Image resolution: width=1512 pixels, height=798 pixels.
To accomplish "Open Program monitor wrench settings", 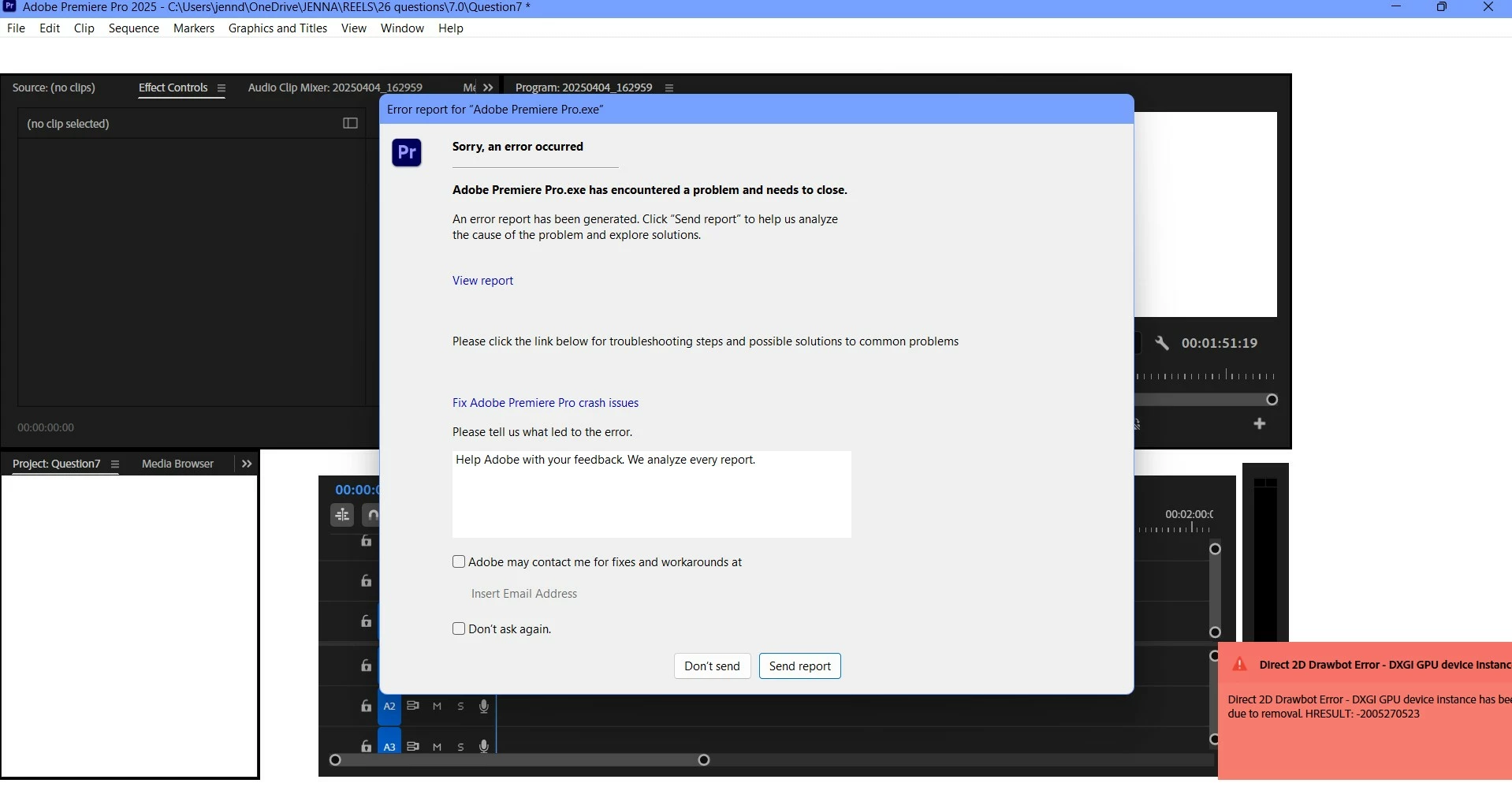I will pyautogui.click(x=1162, y=343).
